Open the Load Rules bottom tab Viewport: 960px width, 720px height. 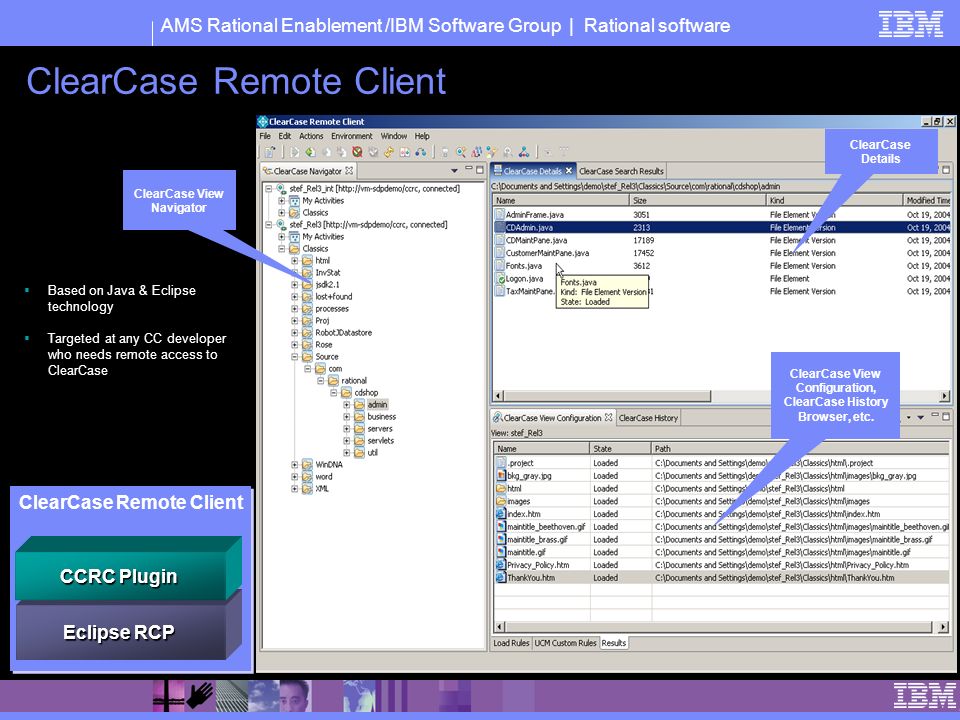coord(511,643)
